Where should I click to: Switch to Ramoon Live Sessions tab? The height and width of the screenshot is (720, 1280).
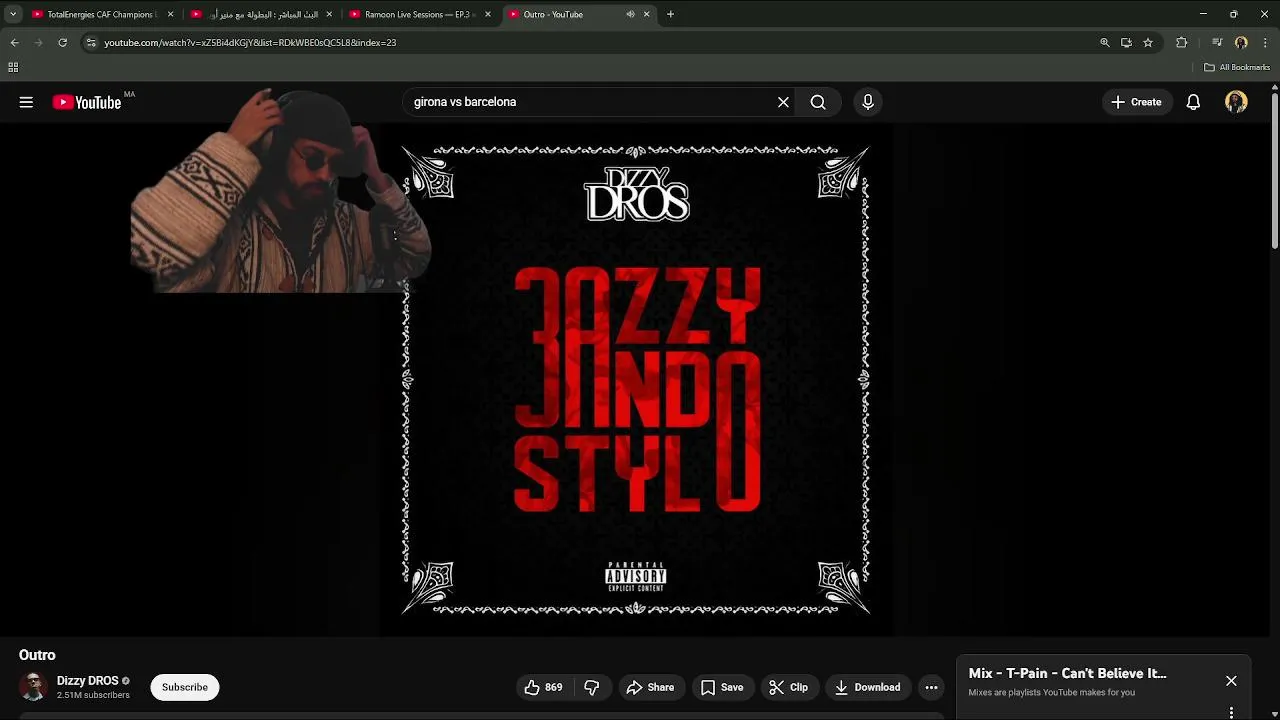[x=419, y=14]
